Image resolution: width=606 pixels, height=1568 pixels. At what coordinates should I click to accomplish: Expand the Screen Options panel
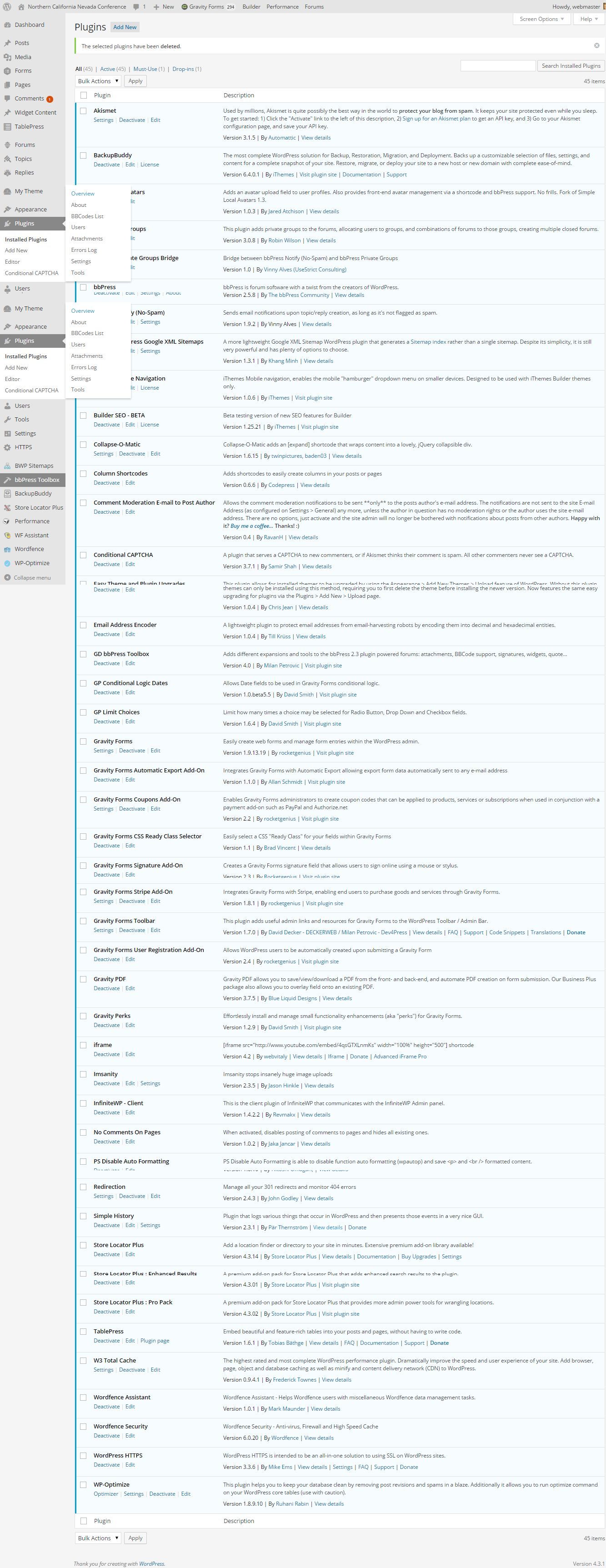[541, 19]
